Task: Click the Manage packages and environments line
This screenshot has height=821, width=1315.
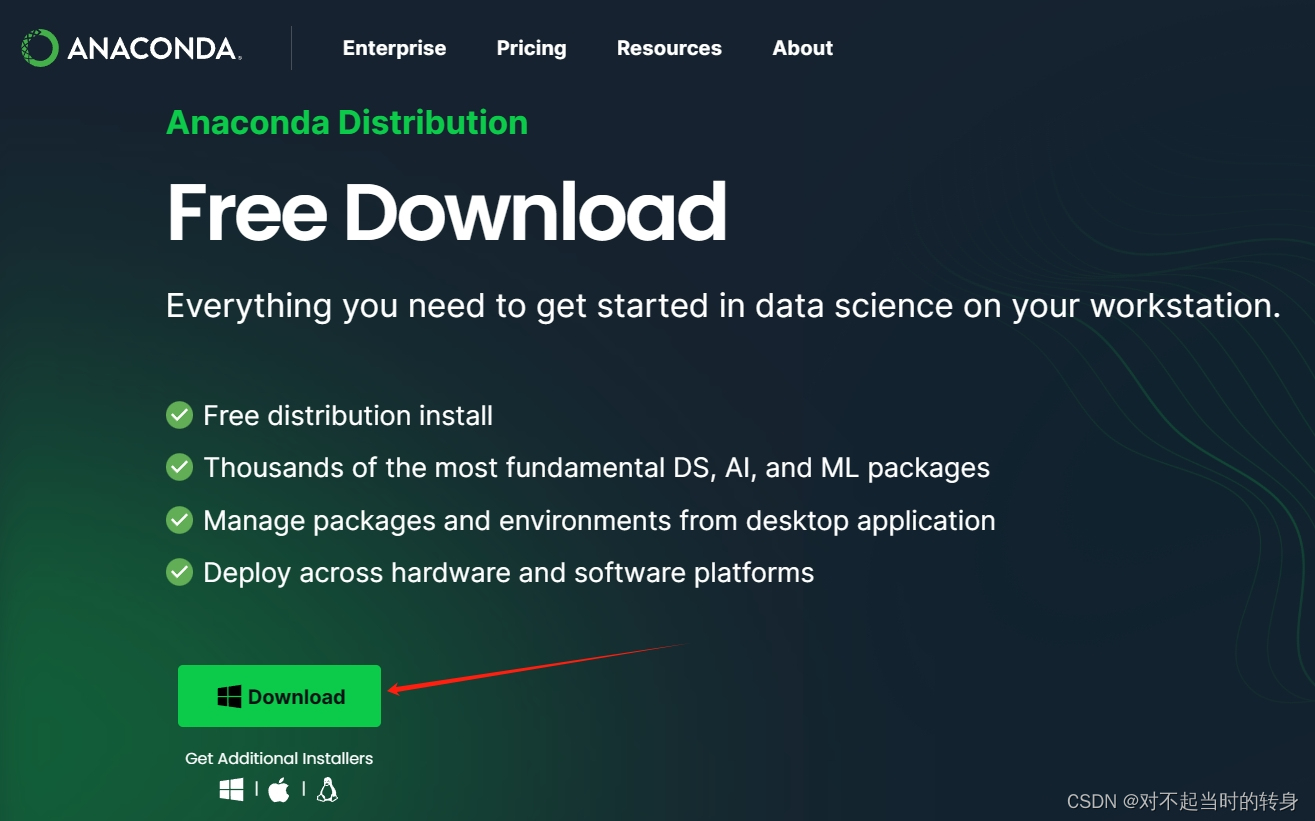Action: (x=599, y=521)
